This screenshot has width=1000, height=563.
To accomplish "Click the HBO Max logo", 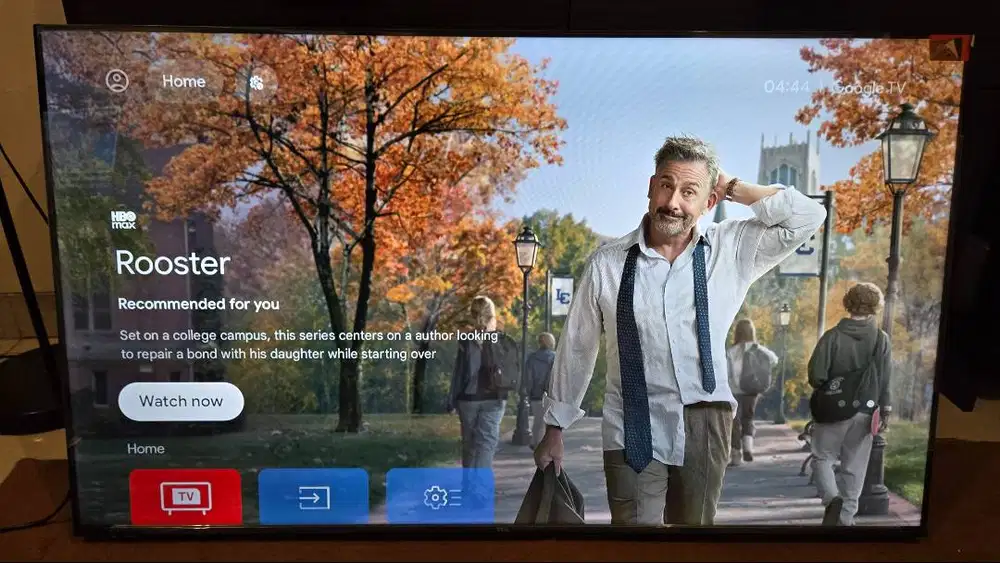I will [x=124, y=219].
